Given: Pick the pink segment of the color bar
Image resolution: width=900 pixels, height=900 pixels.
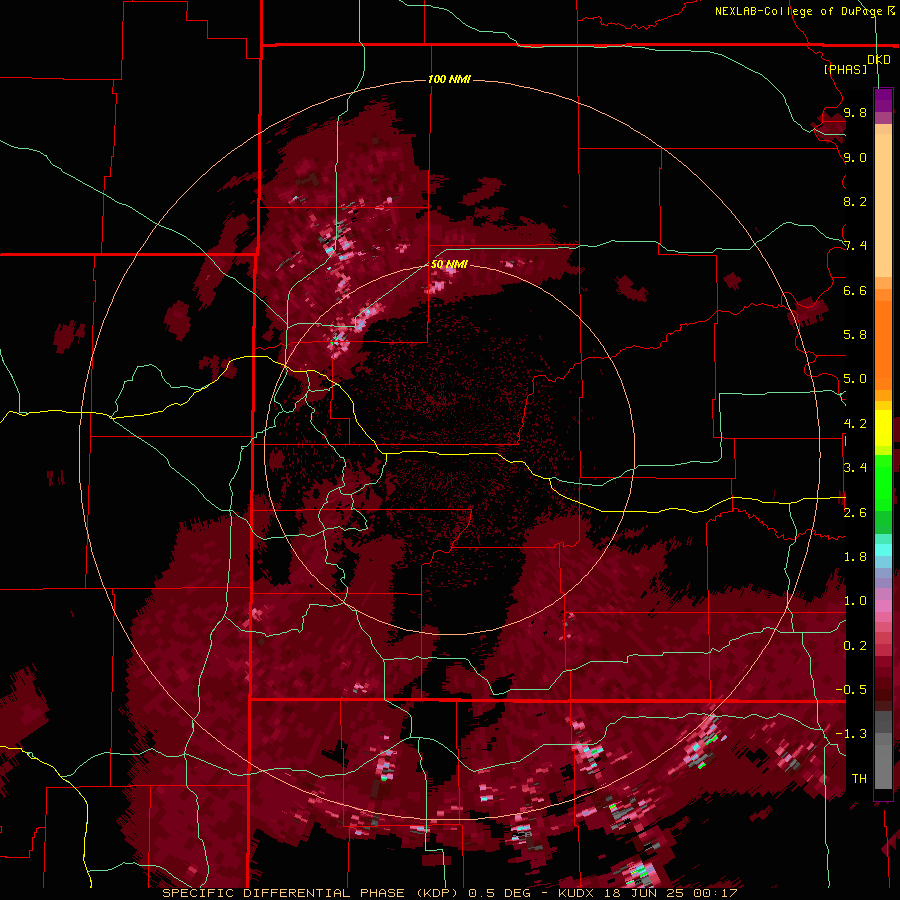Looking at the screenshot, I should pyautogui.click(x=883, y=606).
